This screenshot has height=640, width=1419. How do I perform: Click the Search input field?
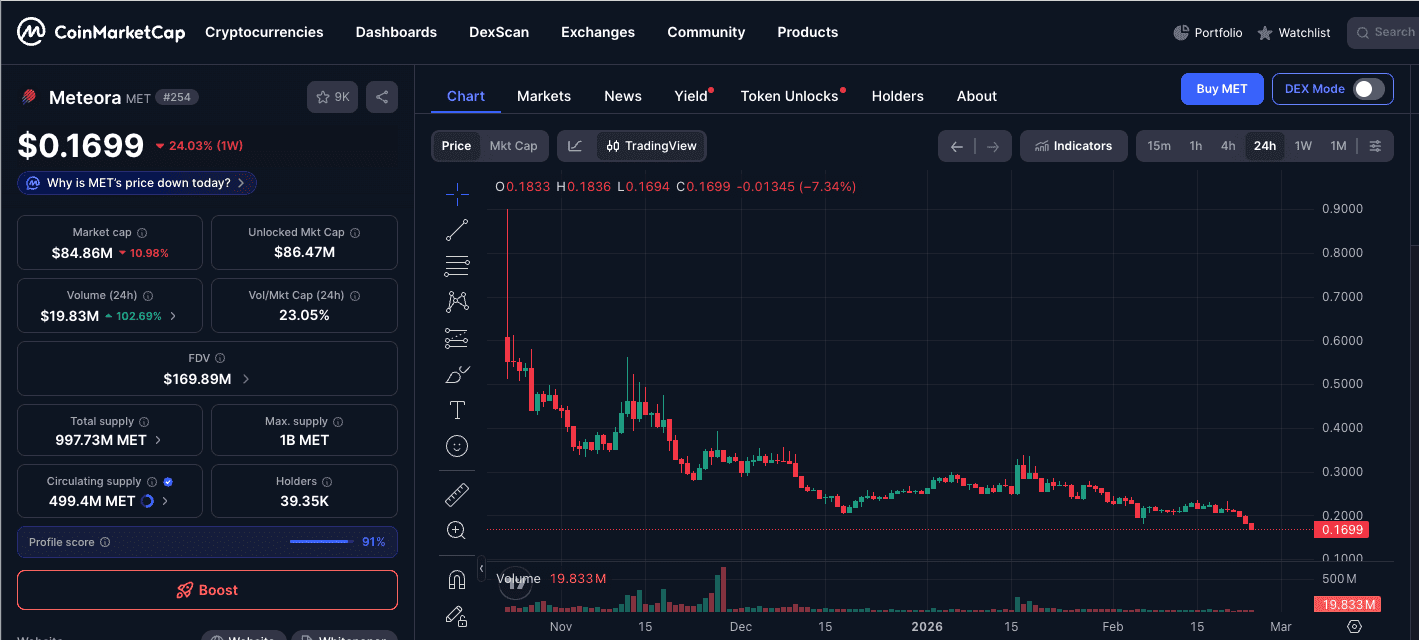[1392, 32]
